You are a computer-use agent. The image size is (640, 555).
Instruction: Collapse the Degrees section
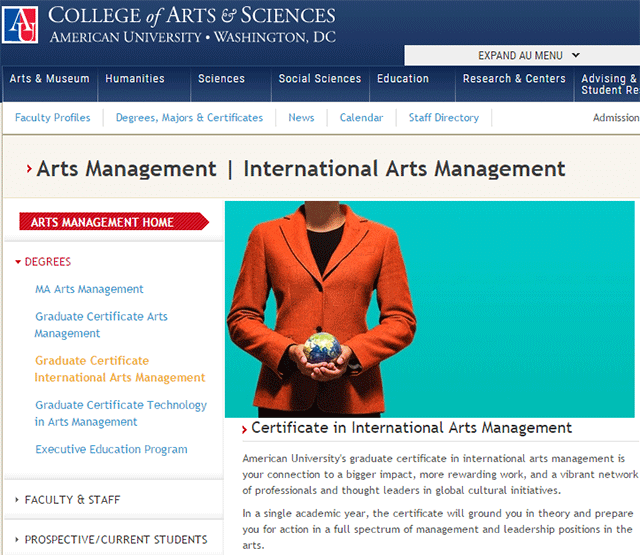click(x=43, y=262)
